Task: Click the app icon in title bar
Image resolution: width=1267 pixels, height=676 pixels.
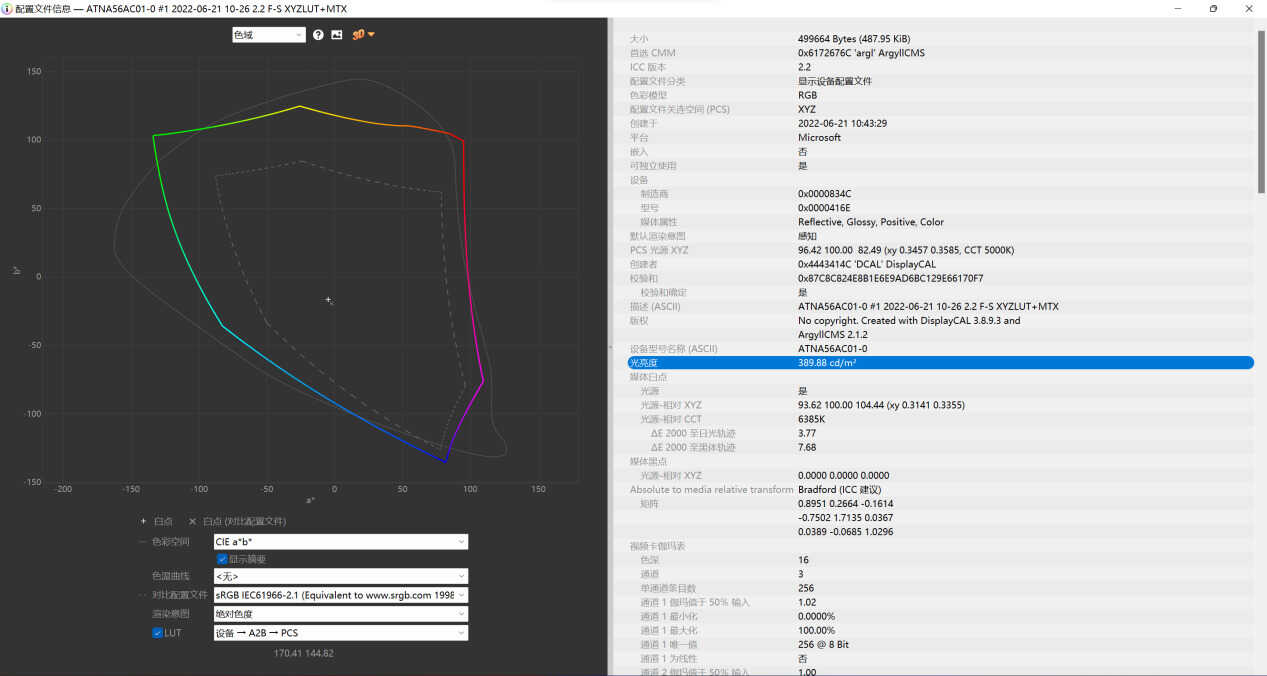Action: click(7, 7)
